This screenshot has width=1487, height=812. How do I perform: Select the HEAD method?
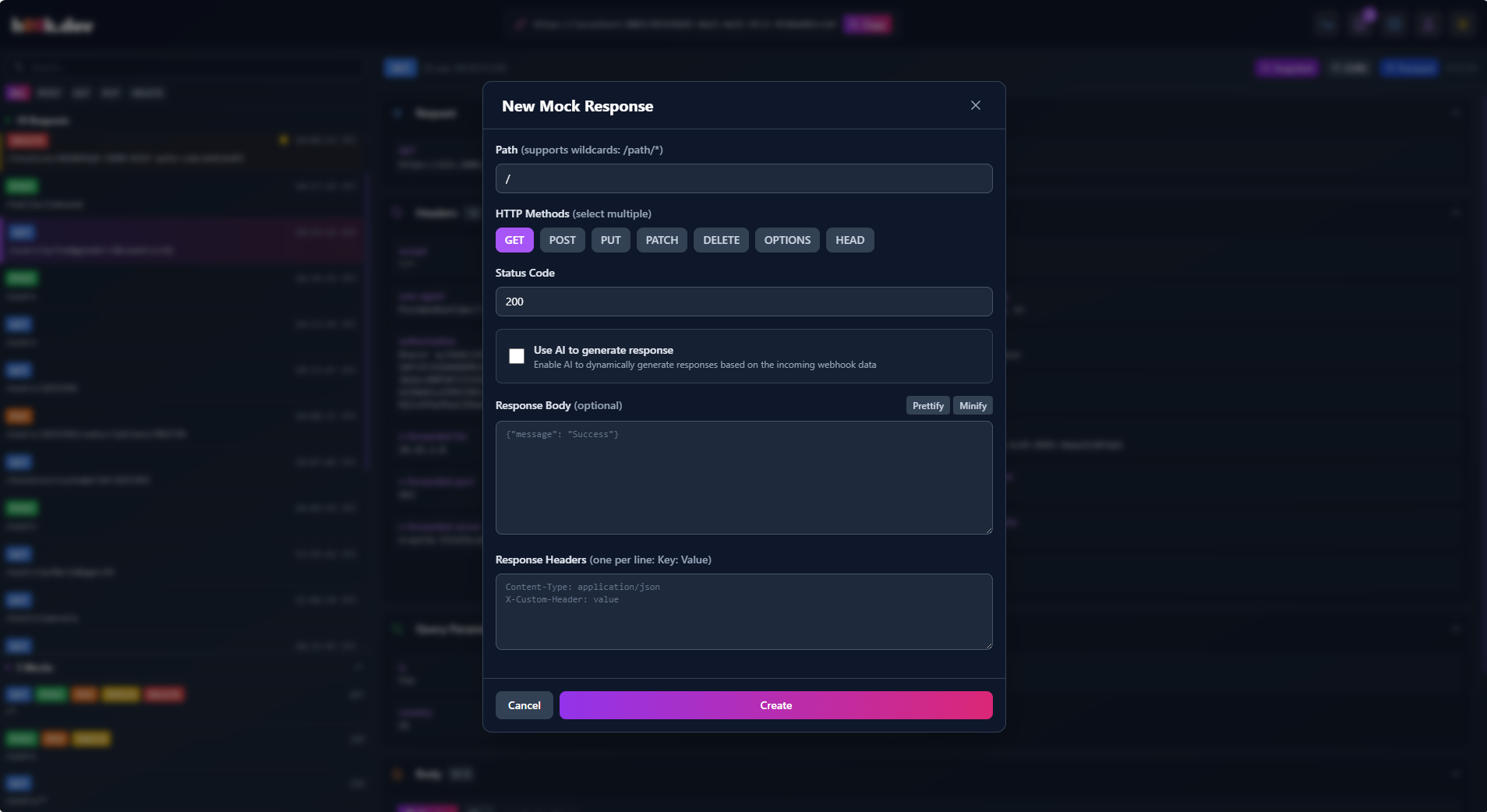849,240
